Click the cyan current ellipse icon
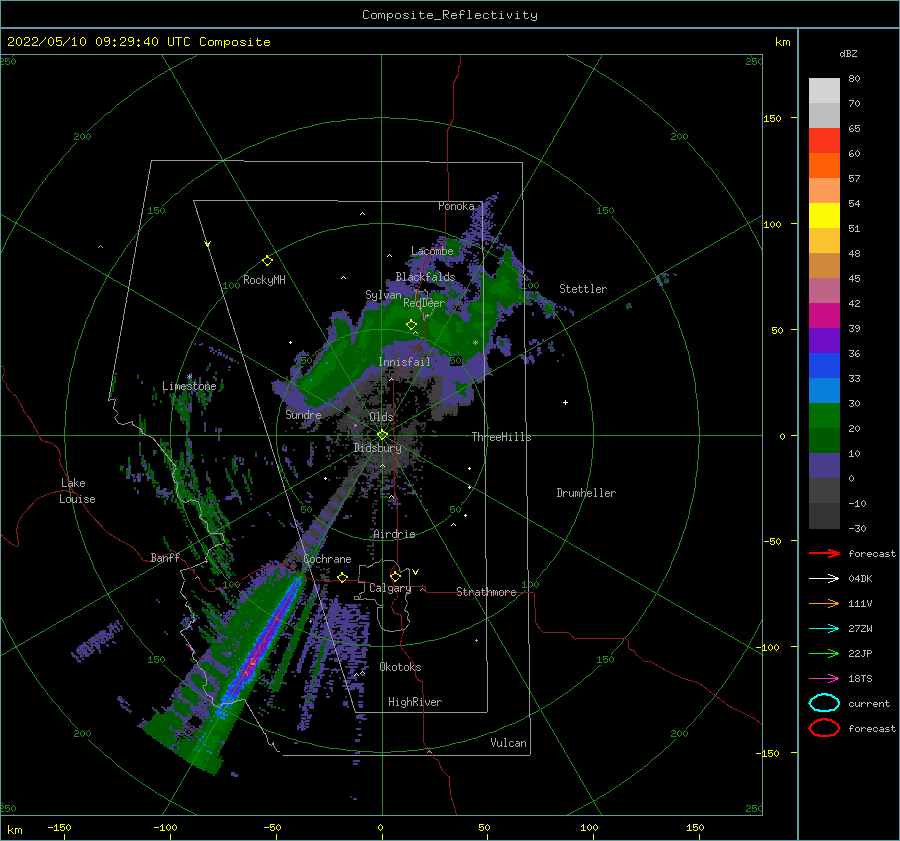Viewport: 900px width, 841px height. click(824, 703)
